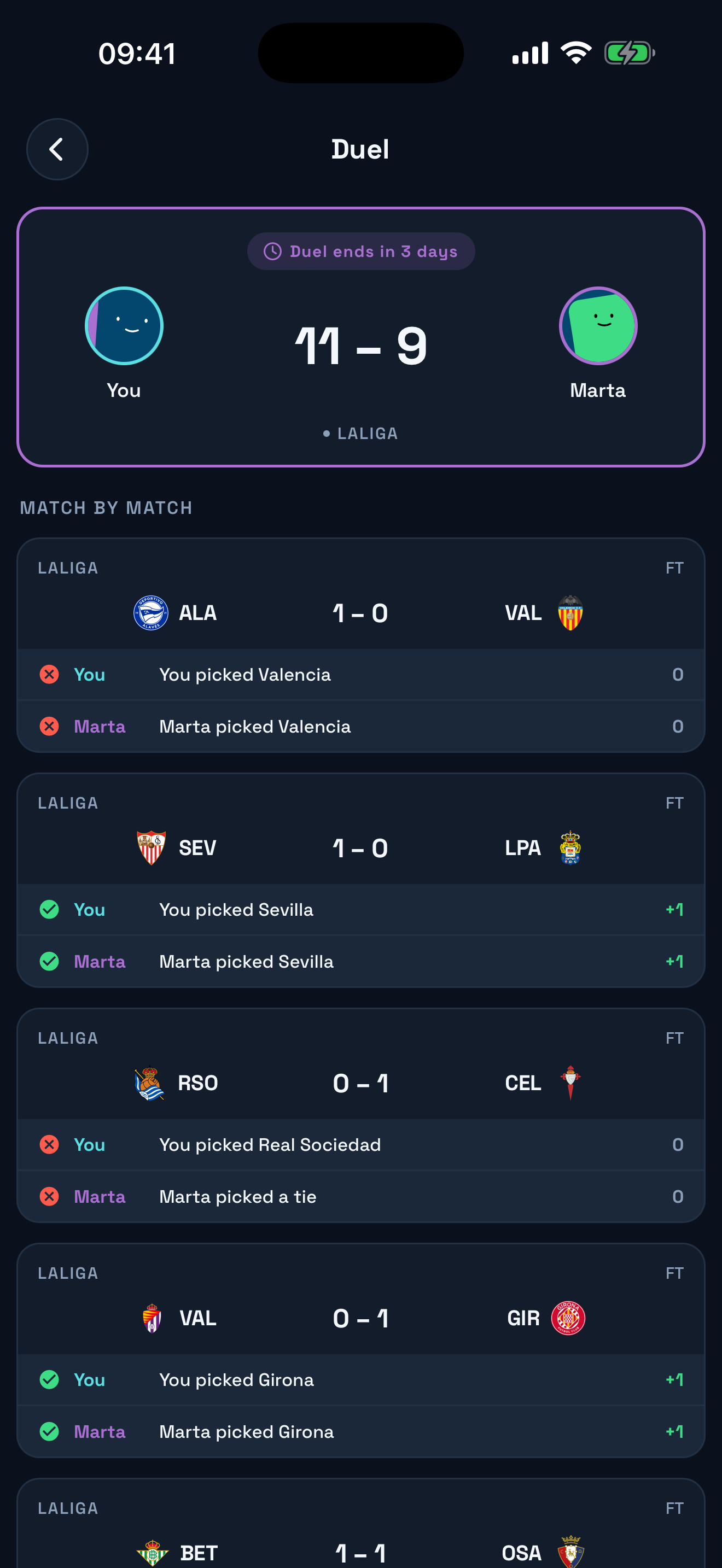Tap the Sevilla club crest

[151, 847]
